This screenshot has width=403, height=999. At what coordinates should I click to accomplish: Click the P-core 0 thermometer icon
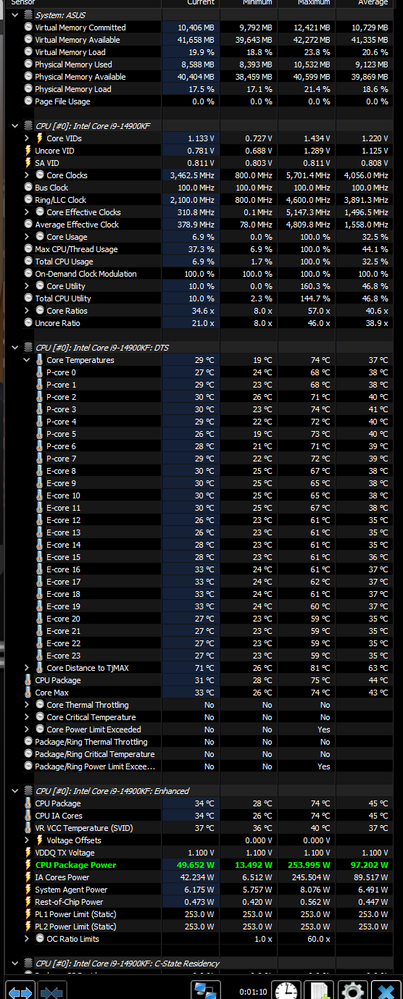39,372
